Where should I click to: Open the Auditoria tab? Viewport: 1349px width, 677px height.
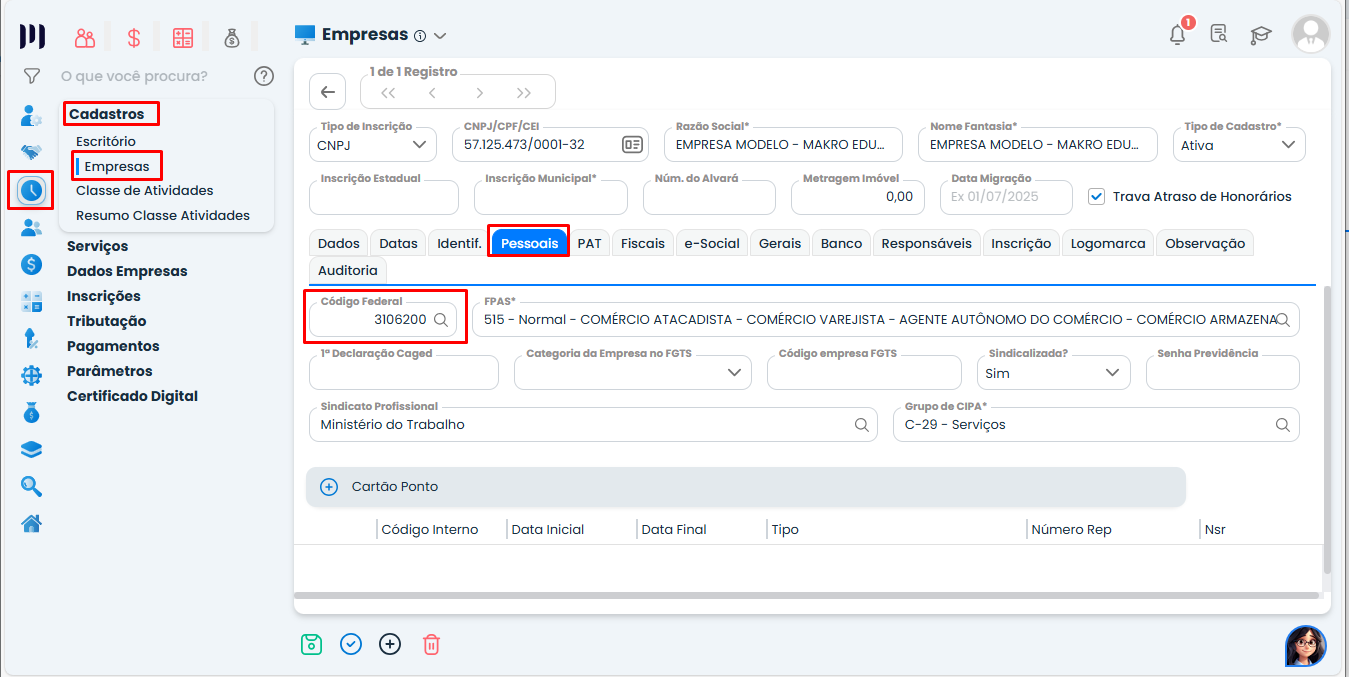pos(347,270)
